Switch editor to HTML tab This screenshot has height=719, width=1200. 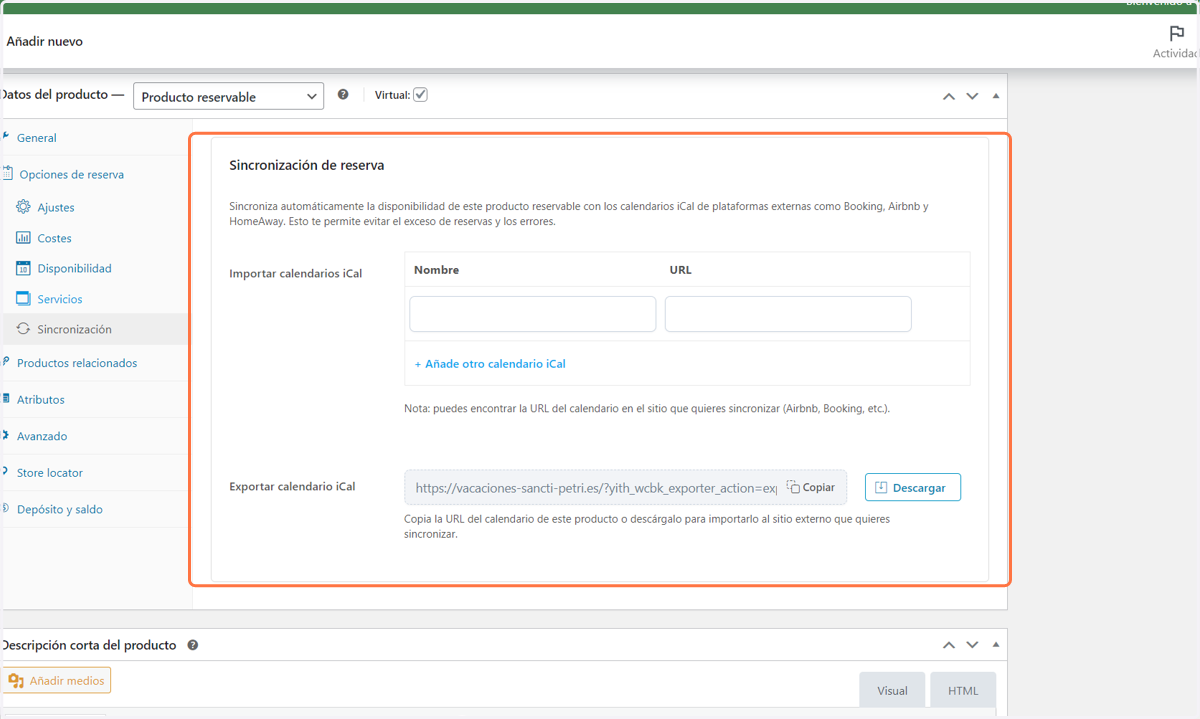(x=963, y=690)
